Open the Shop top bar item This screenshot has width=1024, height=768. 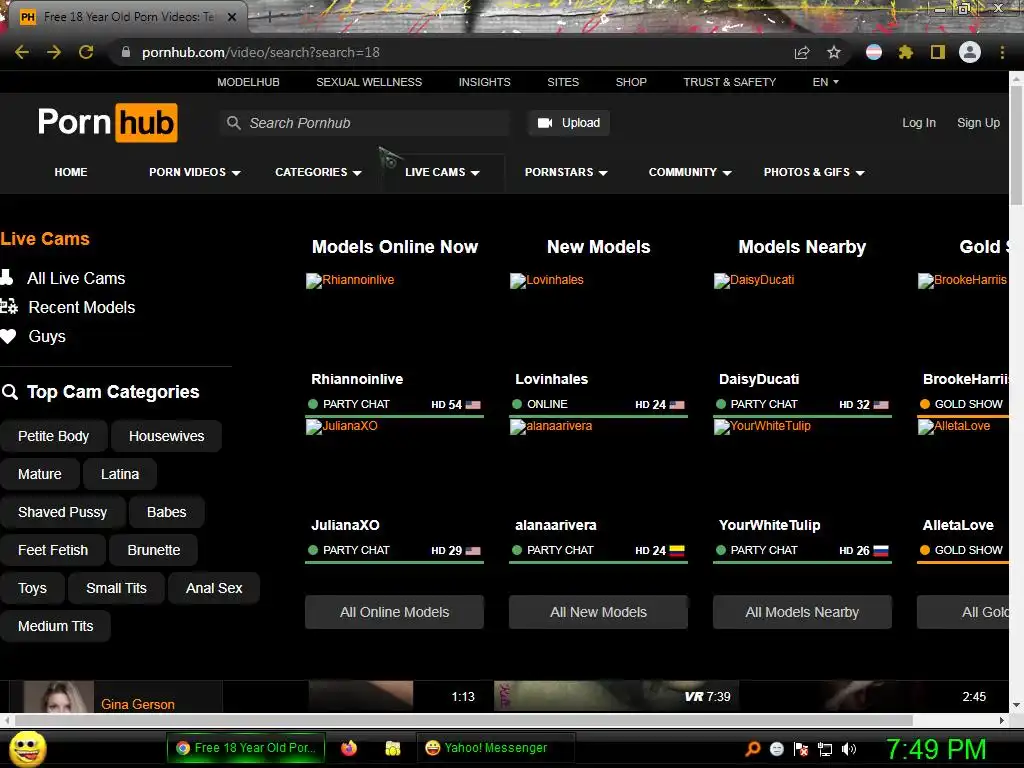tap(631, 82)
